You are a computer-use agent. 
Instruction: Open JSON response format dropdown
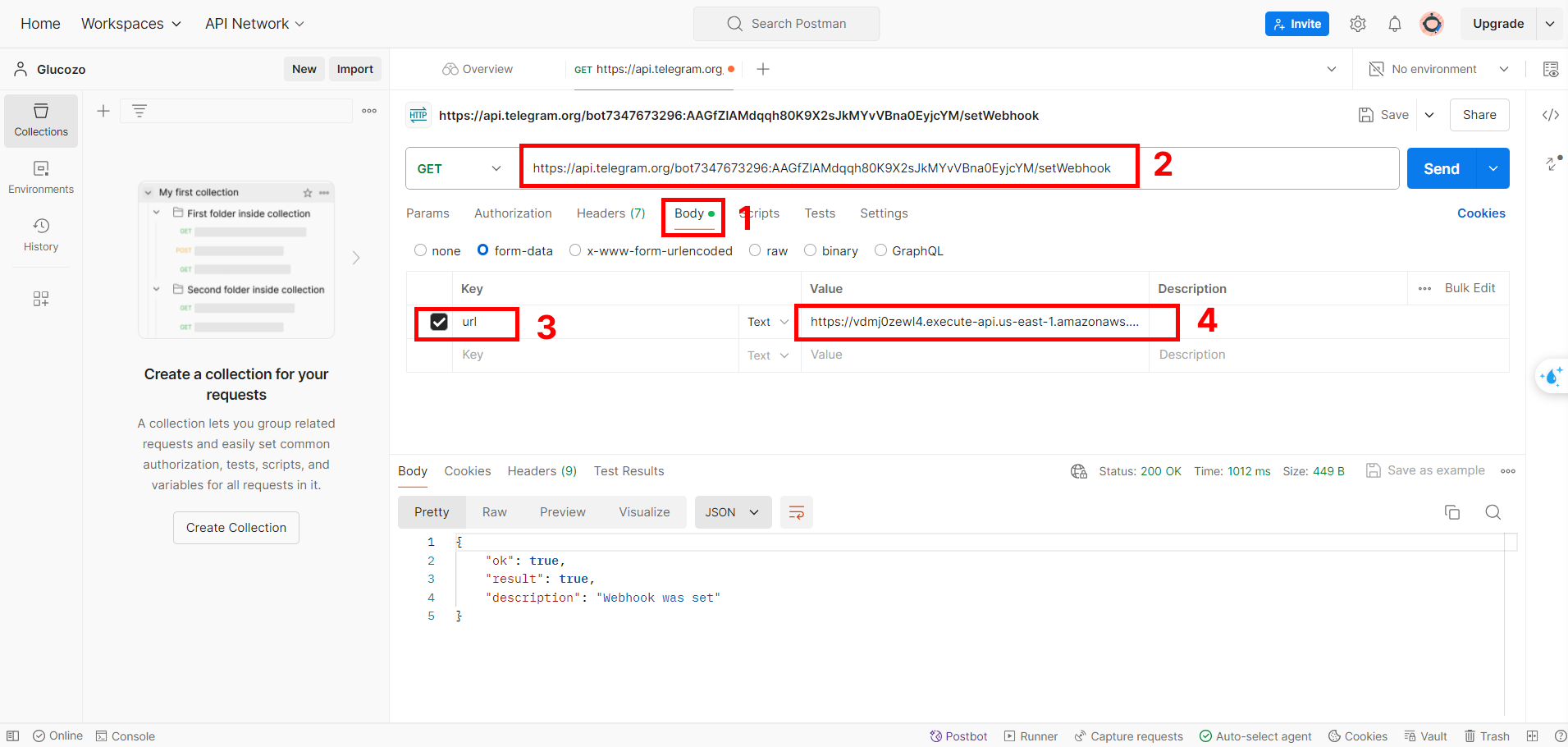(x=733, y=512)
